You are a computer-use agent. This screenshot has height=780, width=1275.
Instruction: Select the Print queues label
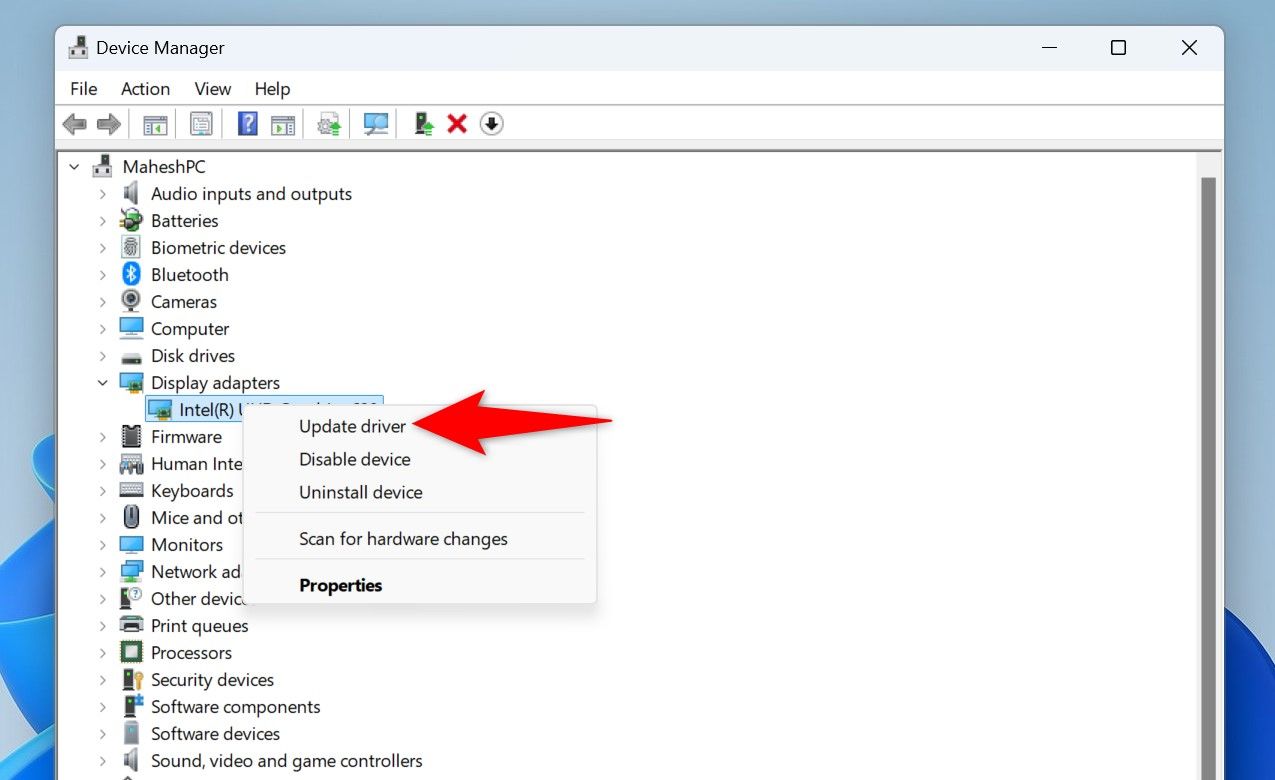(x=200, y=625)
